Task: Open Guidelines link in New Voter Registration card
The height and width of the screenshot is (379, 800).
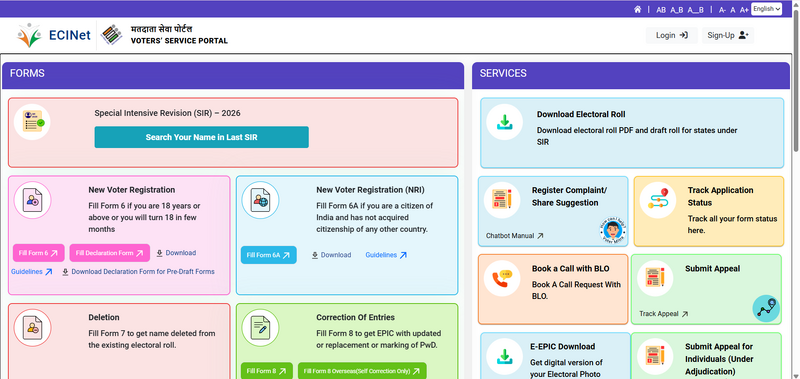Action: click(32, 272)
